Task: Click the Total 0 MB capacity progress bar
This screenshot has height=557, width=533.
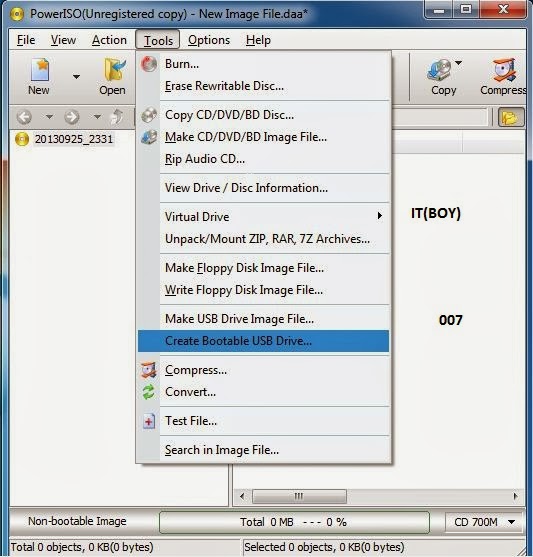Action: coord(294,522)
